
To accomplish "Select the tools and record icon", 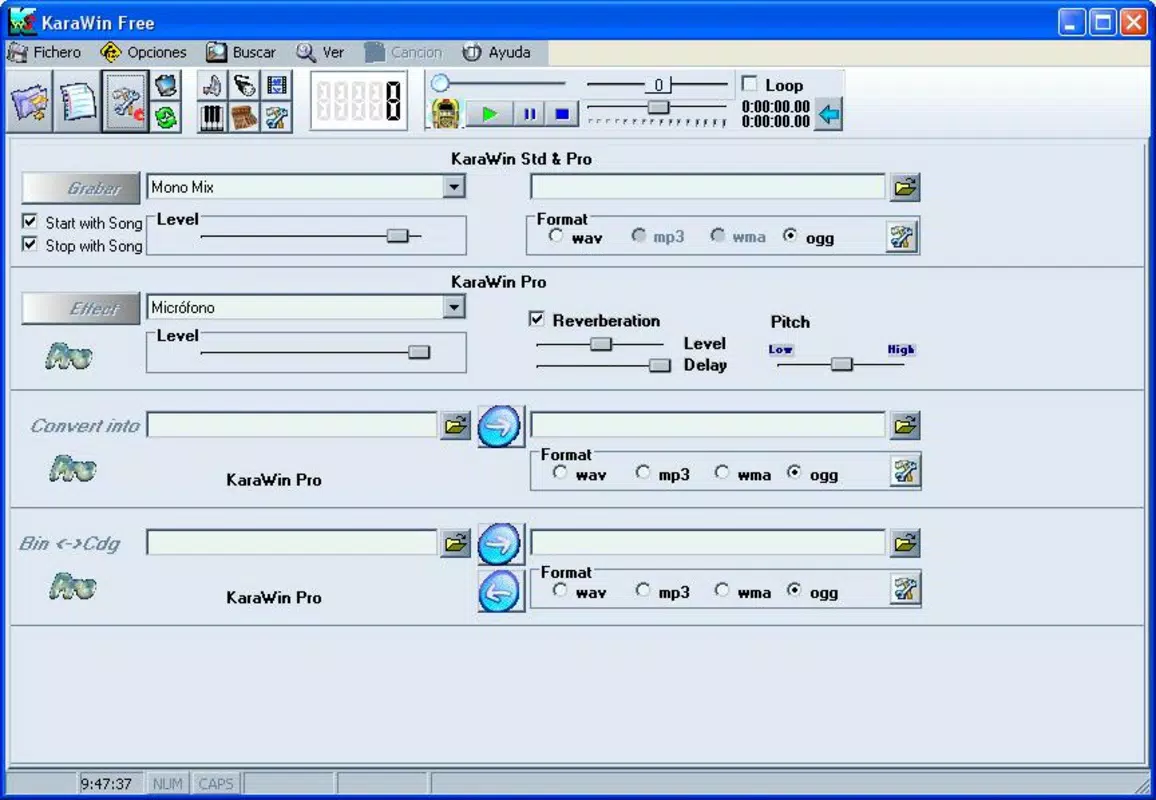I will click(125, 102).
